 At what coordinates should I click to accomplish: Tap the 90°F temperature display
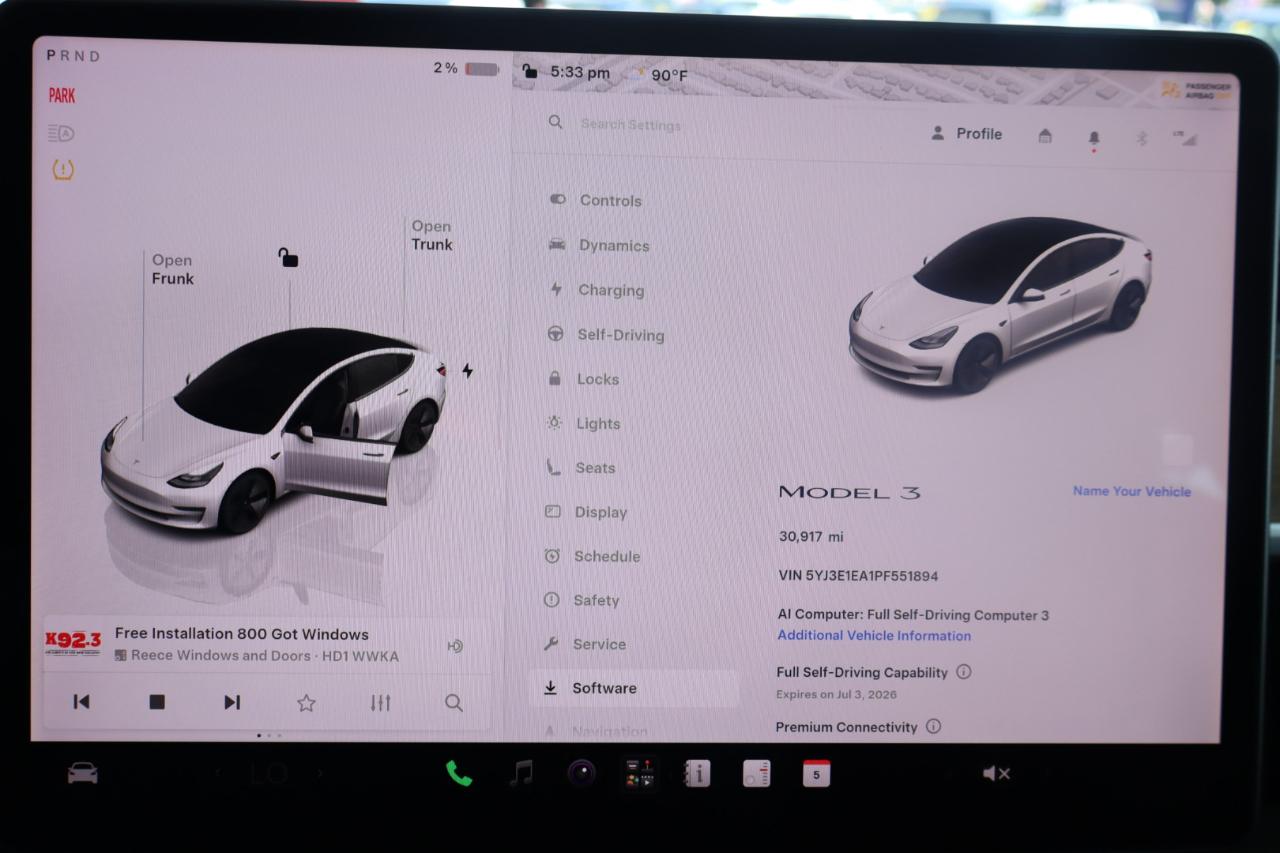tap(669, 75)
